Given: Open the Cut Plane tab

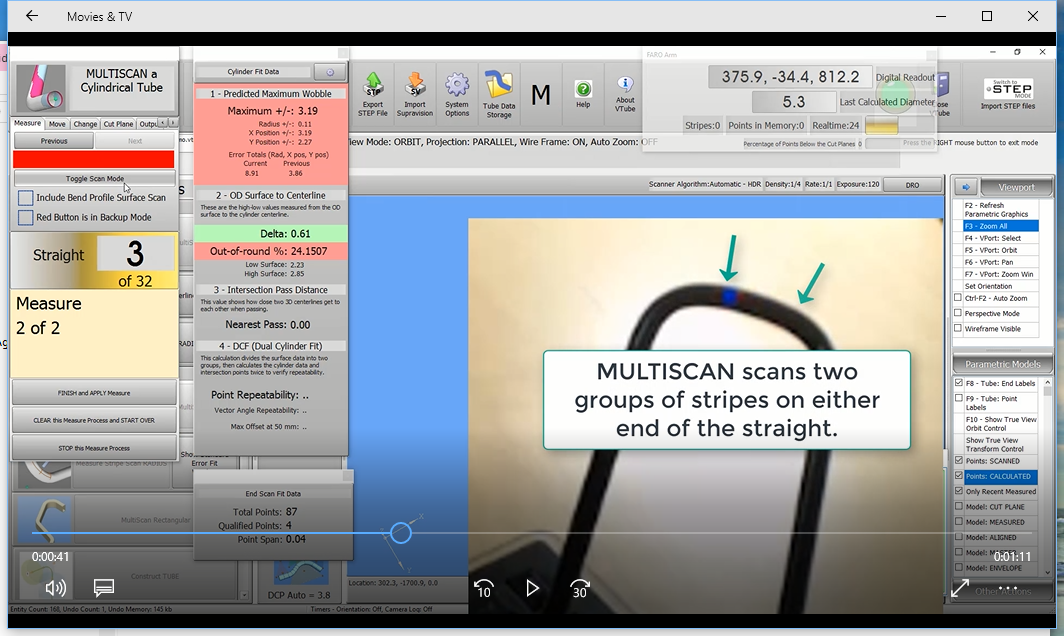Looking at the screenshot, I should [118, 124].
